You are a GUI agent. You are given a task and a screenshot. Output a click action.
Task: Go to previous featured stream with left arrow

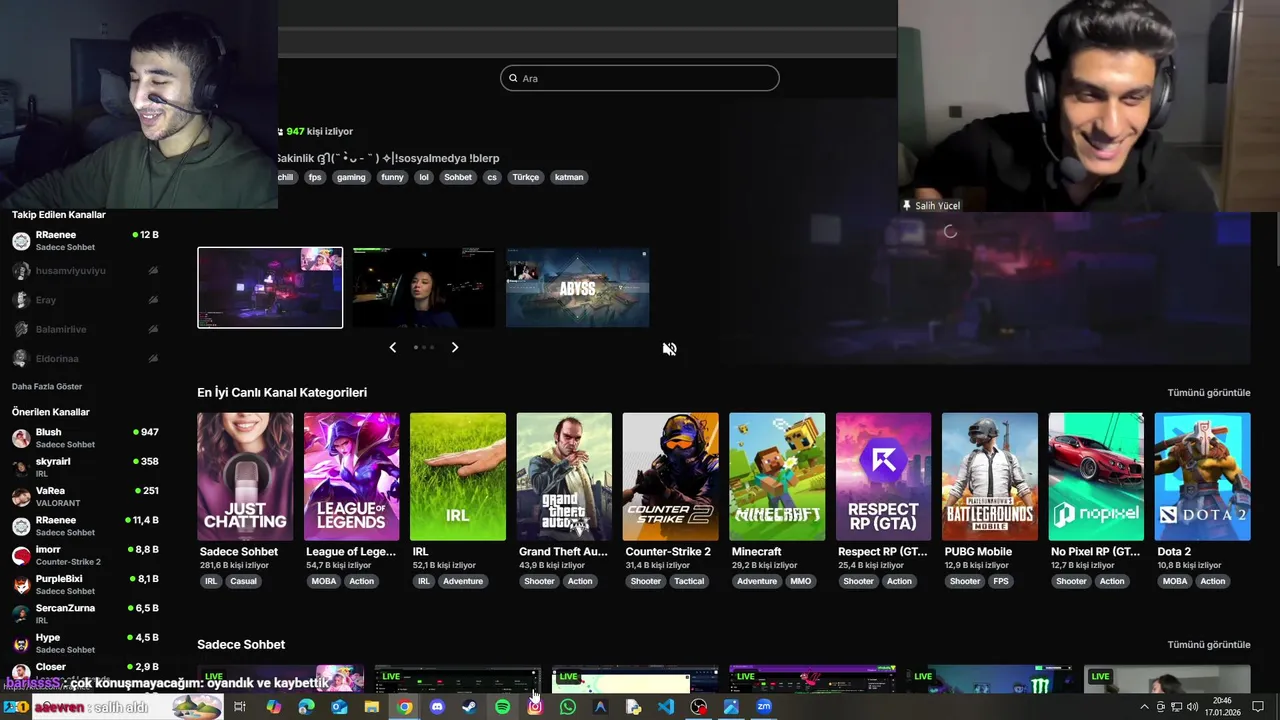[393, 347]
